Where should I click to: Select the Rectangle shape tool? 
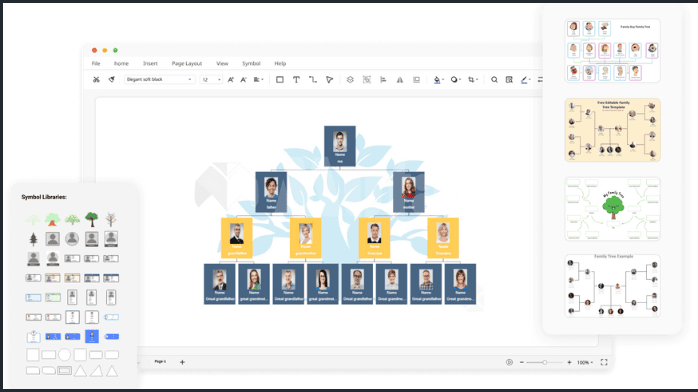pos(280,80)
